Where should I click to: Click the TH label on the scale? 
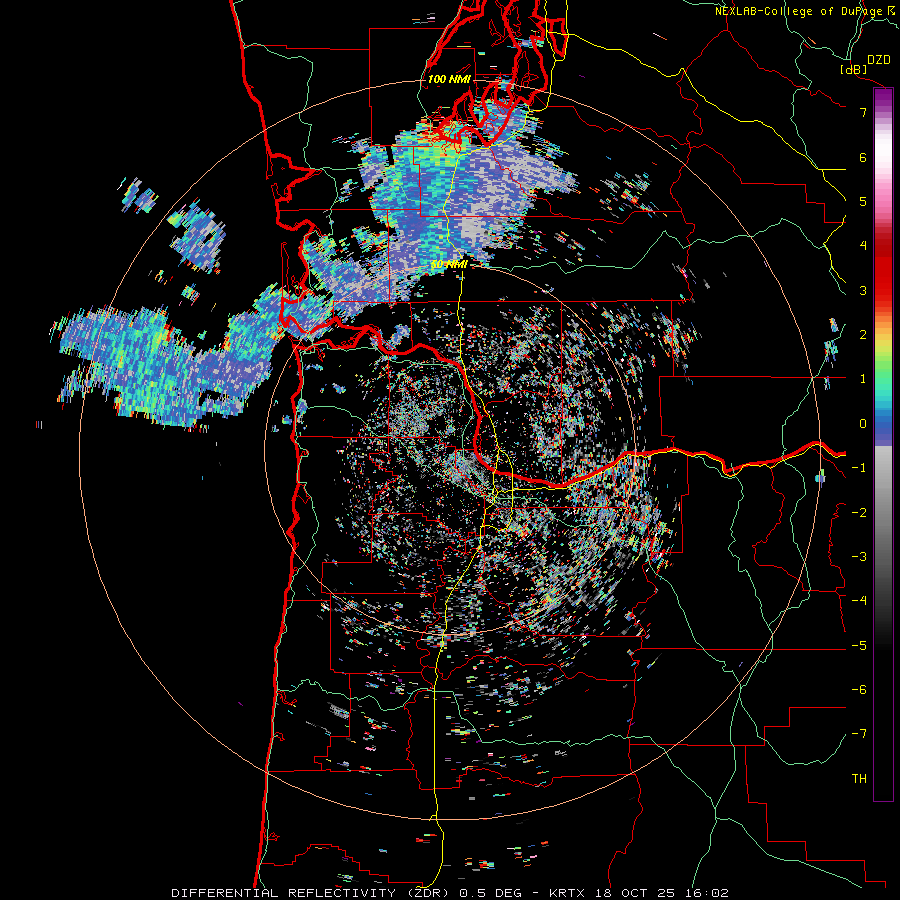(859, 779)
